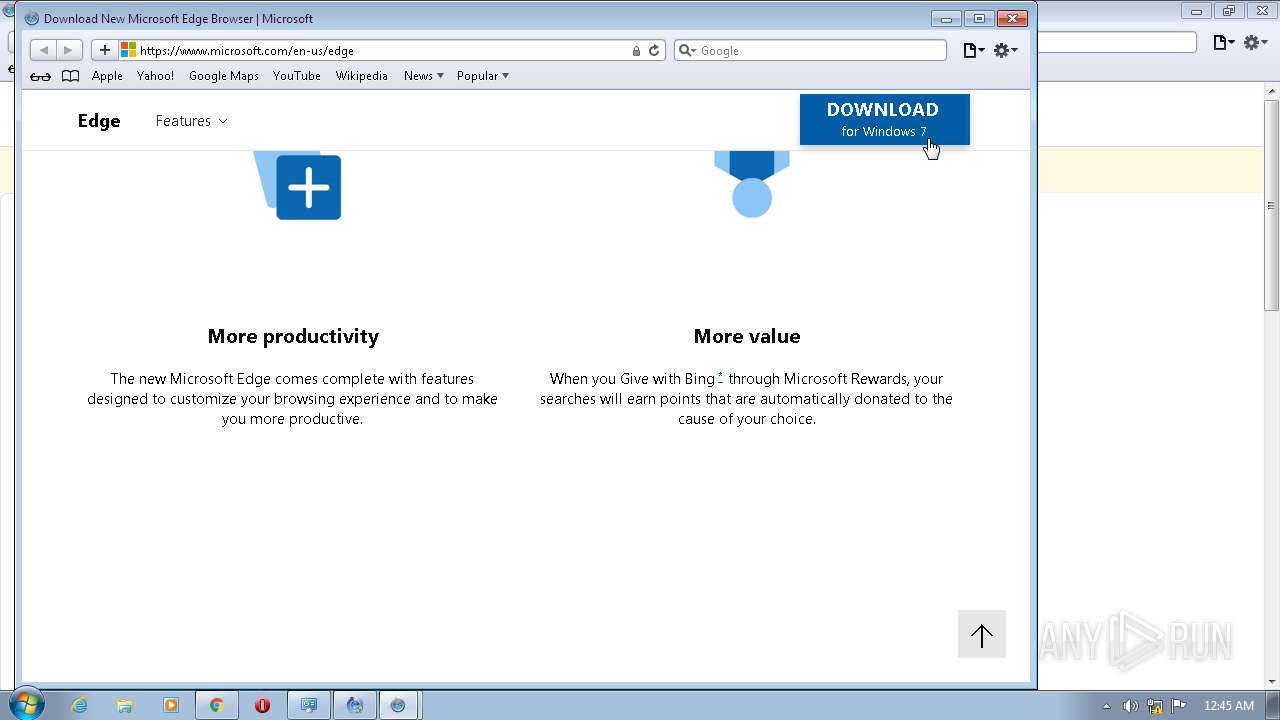
Task: Switch to second Safari window in taskbar
Action: coord(399,705)
